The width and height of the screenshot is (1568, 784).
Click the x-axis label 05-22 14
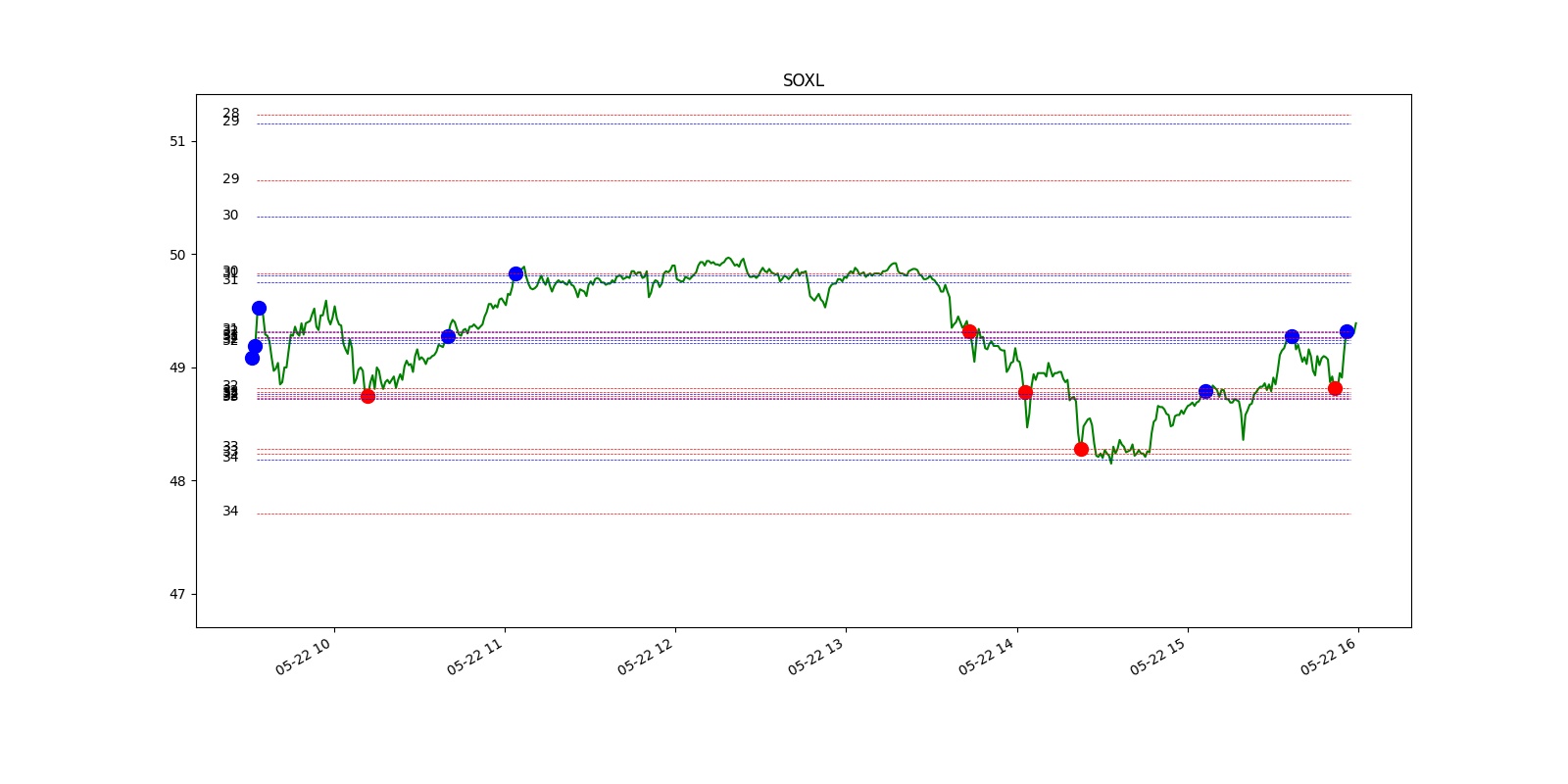coord(987,656)
